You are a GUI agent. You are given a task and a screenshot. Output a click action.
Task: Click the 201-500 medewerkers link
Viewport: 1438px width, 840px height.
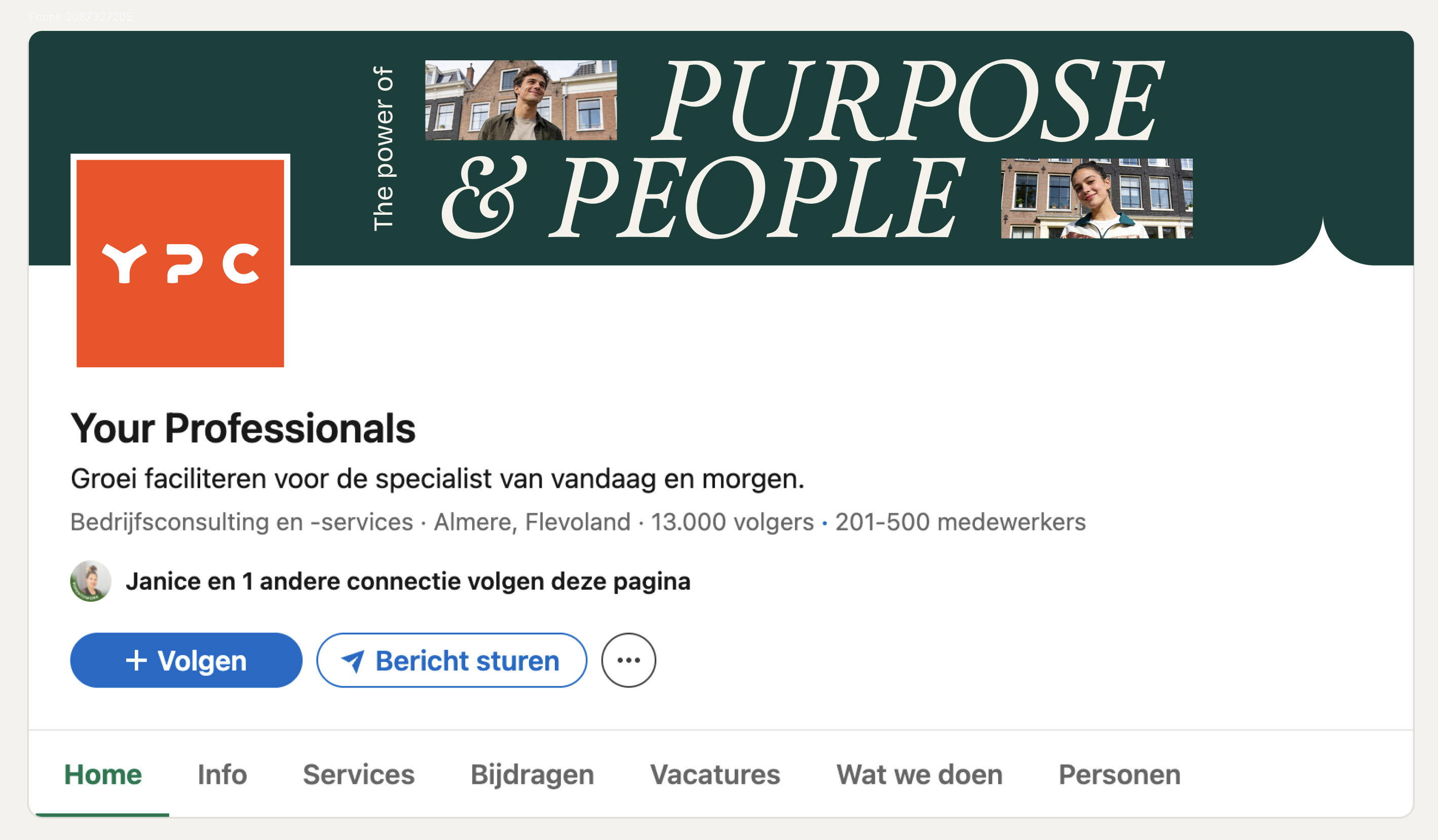pyautogui.click(x=960, y=522)
